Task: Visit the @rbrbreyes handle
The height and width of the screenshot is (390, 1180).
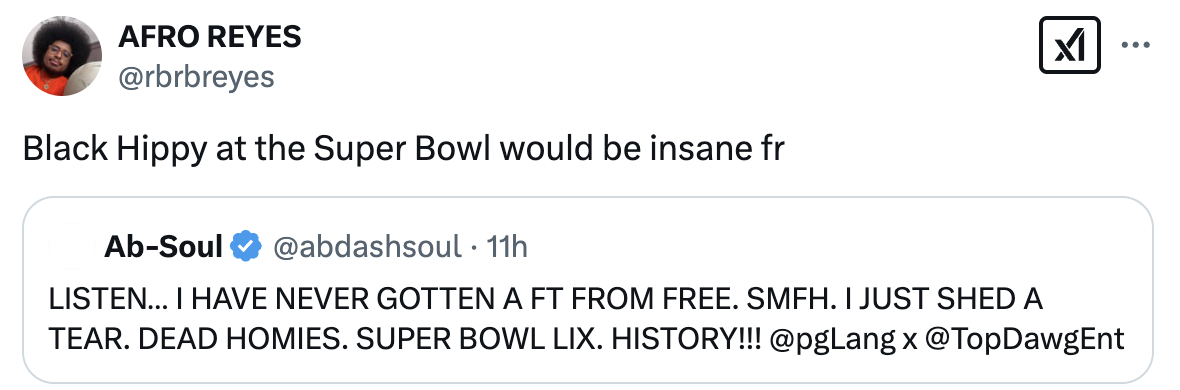Action: pos(196,75)
